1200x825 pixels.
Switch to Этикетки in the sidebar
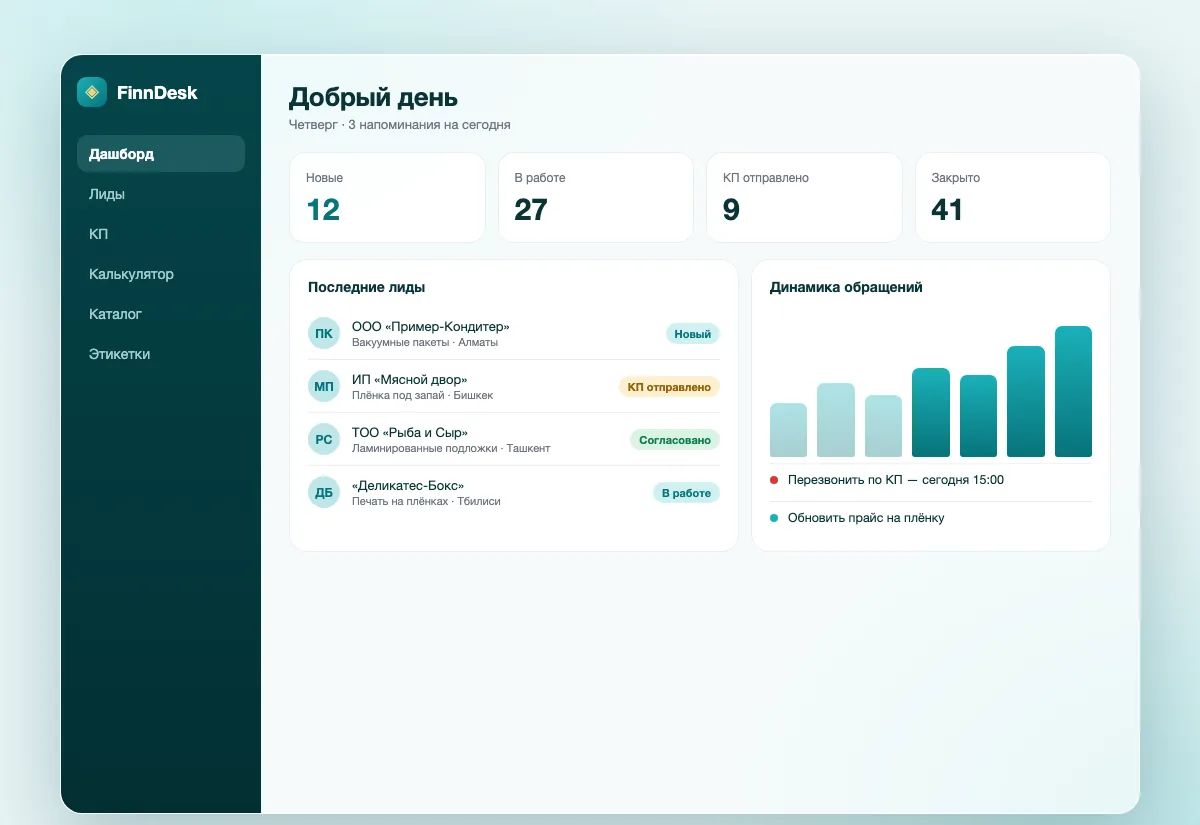click(x=161, y=354)
